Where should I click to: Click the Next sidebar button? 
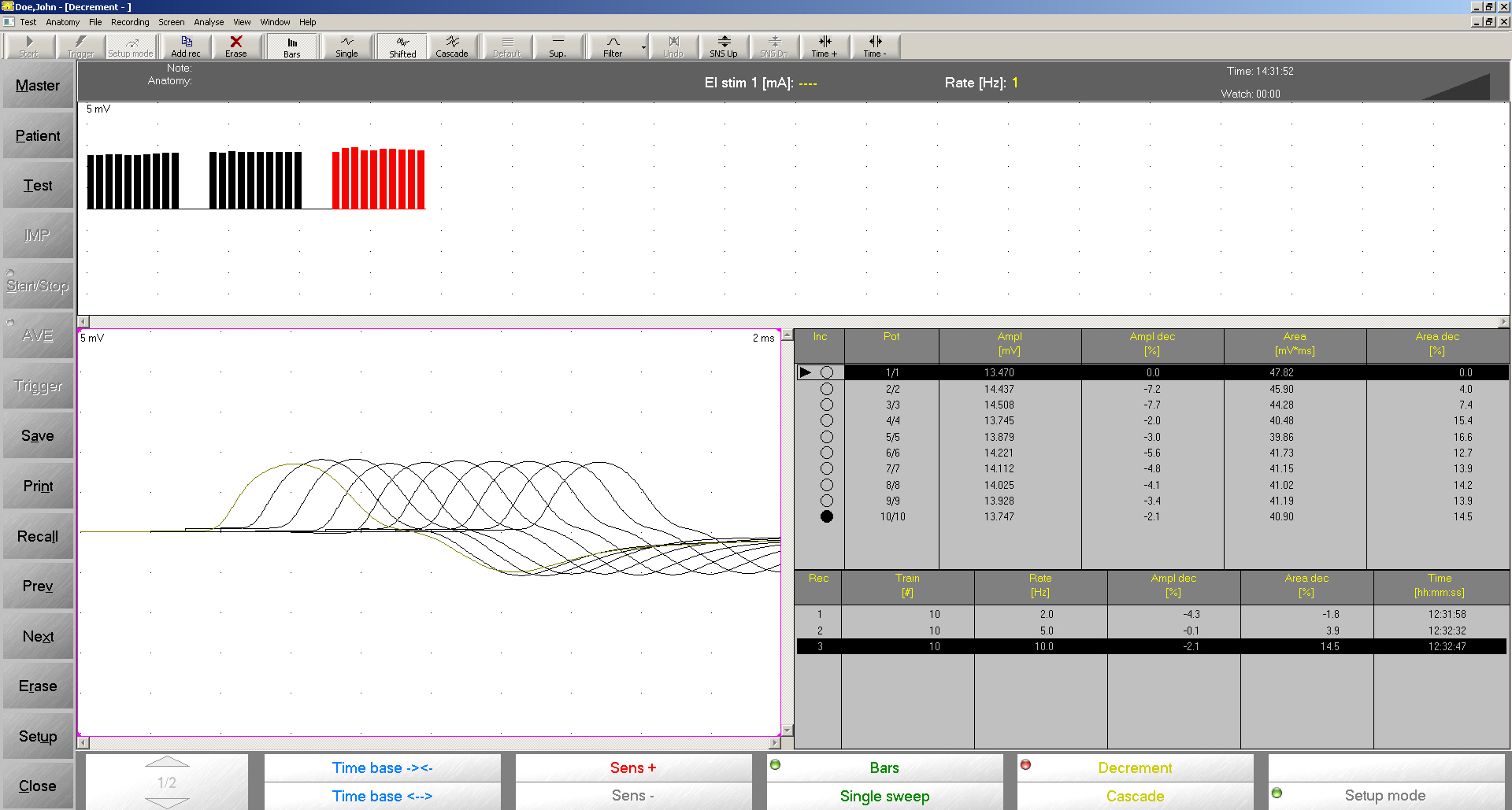coord(38,636)
